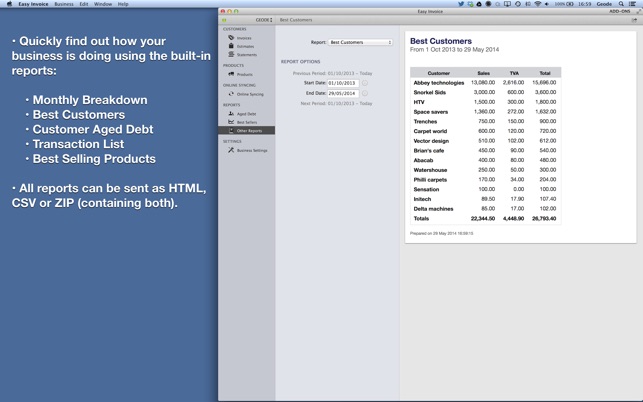
Task: Open Products via its truck icon
Action: tap(231, 74)
